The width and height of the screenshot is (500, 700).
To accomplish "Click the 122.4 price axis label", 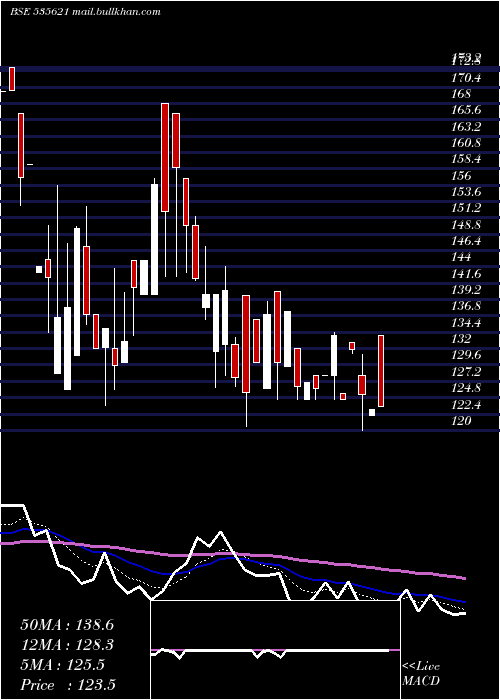I will coord(466,405).
